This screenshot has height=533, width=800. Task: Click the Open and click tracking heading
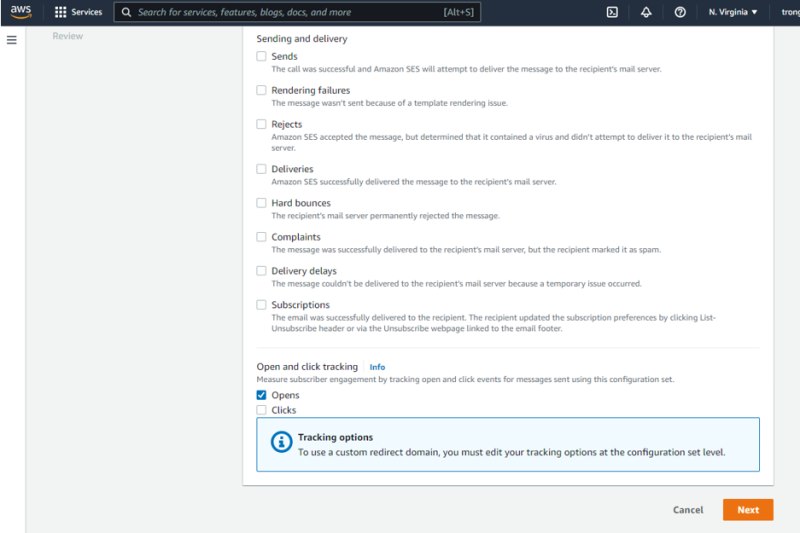click(307, 367)
